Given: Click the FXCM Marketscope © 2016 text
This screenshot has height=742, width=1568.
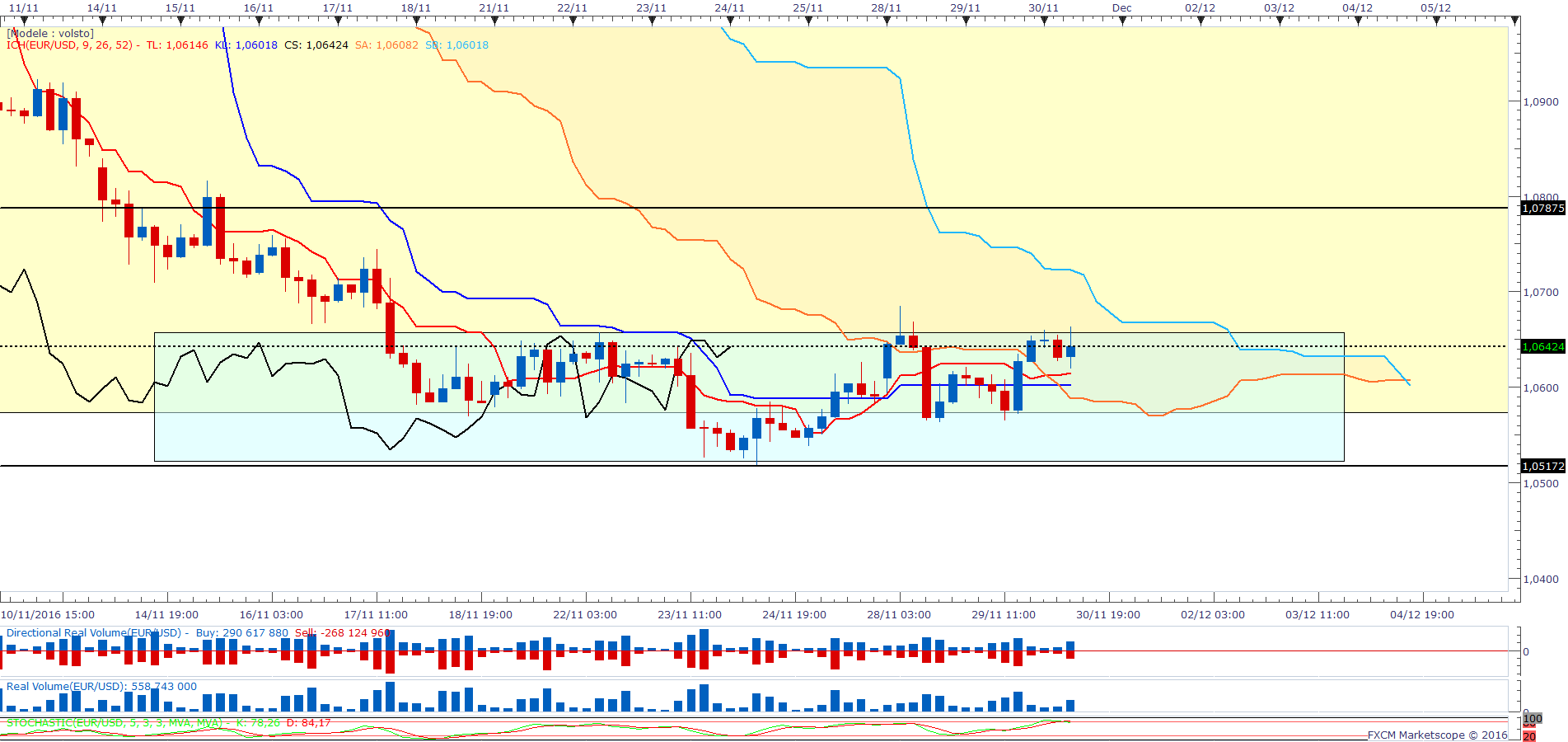Looking at the screenshot, I should (x=1437, y=735).
